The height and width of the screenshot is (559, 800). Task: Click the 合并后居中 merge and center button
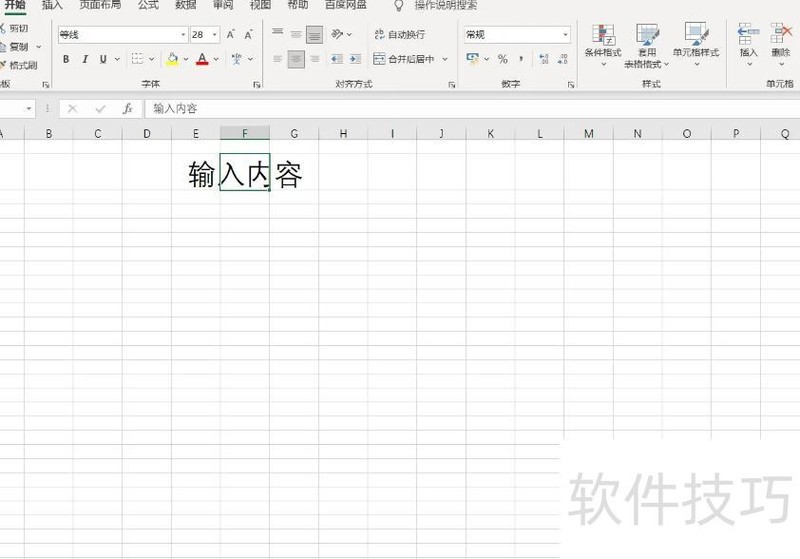point(404,59)
